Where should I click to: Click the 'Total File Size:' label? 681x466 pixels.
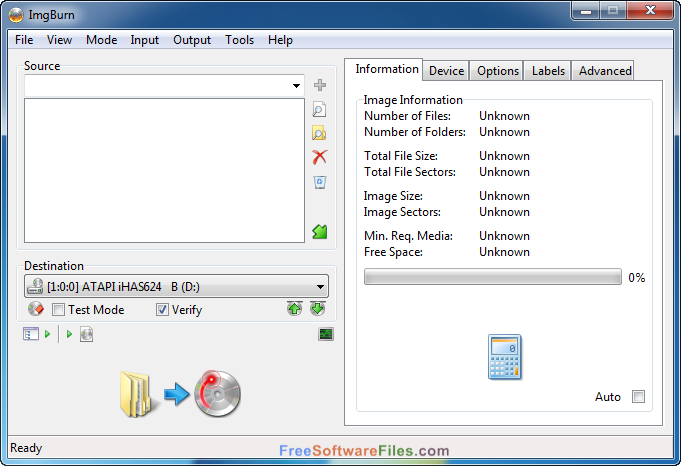(401, 156)
